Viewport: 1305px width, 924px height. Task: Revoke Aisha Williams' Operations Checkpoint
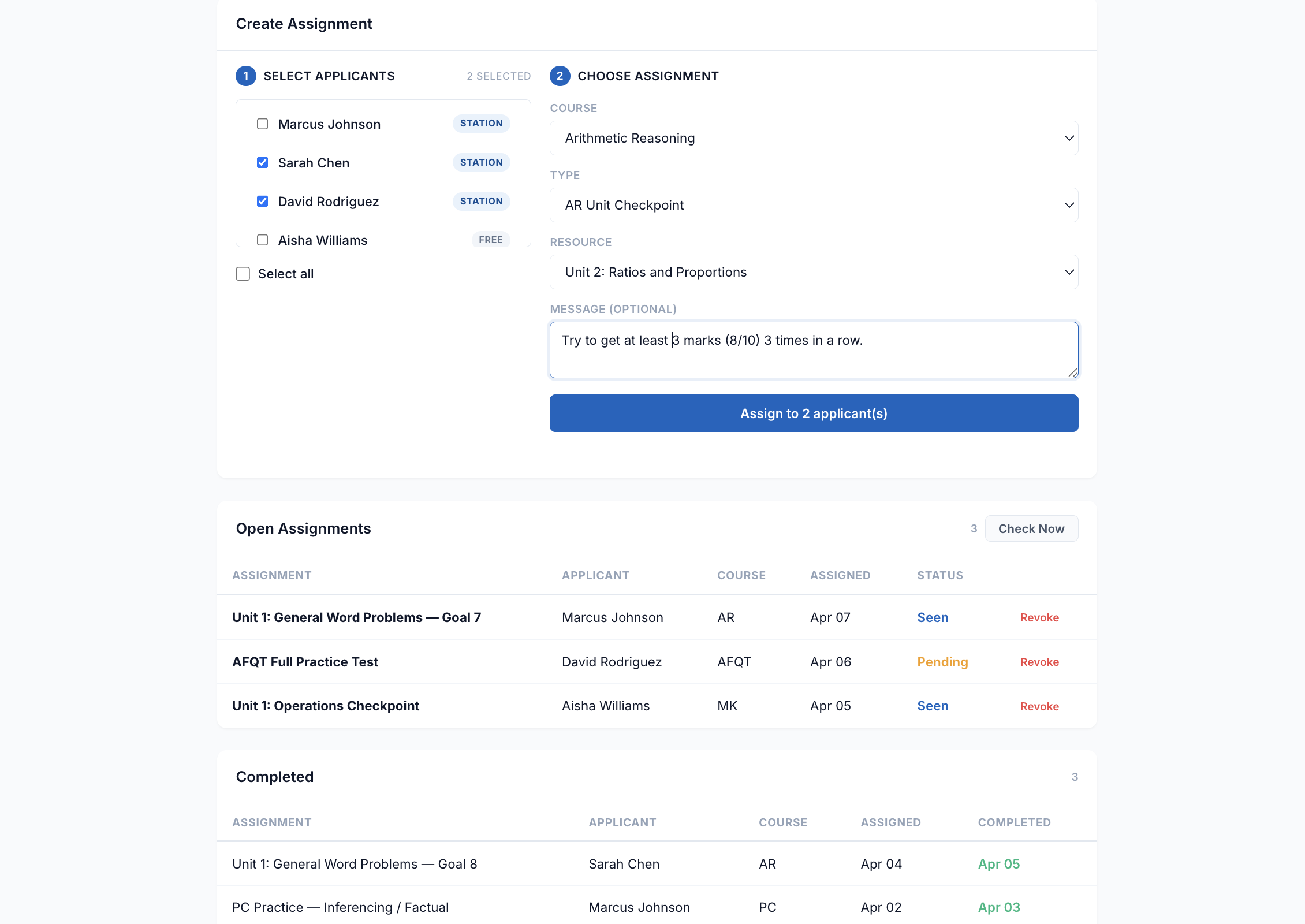click(1039, 706)
